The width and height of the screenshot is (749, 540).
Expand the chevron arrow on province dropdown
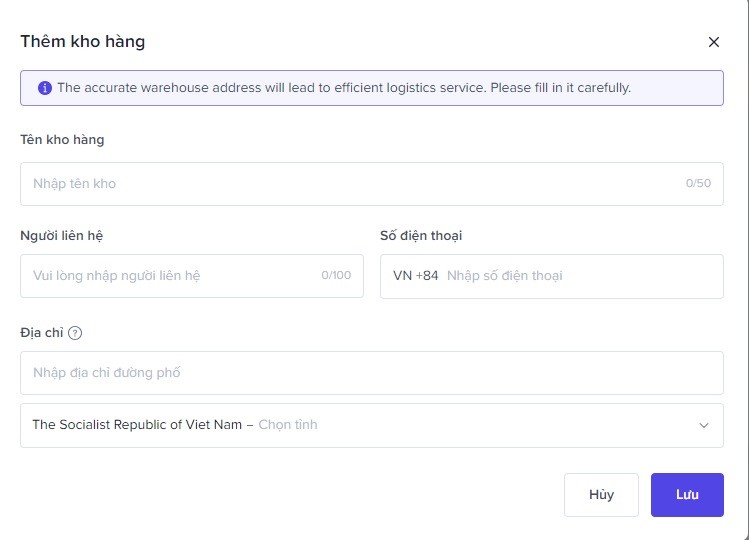tap(704, 425)
